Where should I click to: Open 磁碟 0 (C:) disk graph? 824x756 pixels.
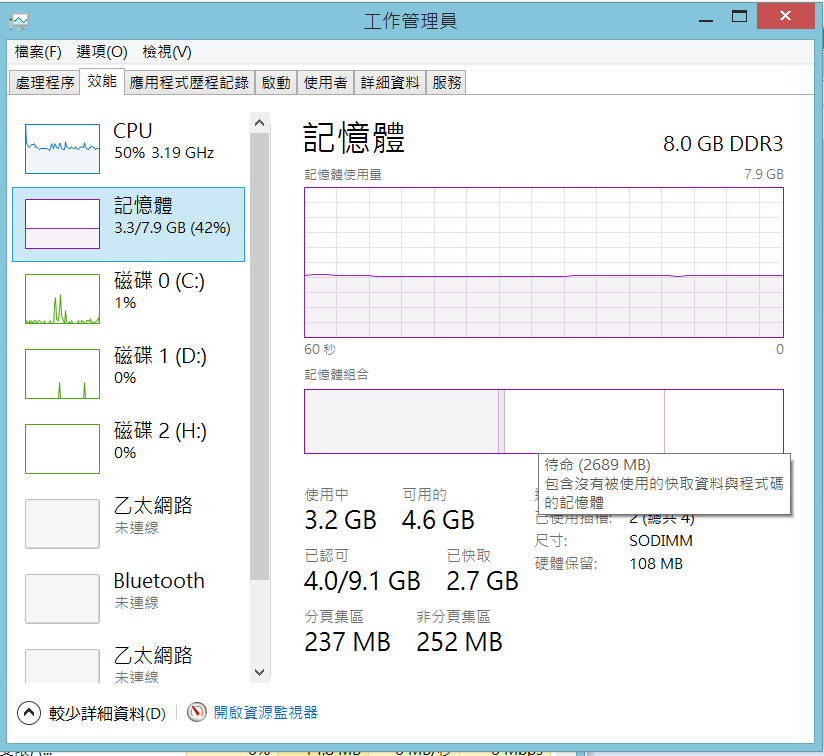pyautogui.click(x=62, y=299)
